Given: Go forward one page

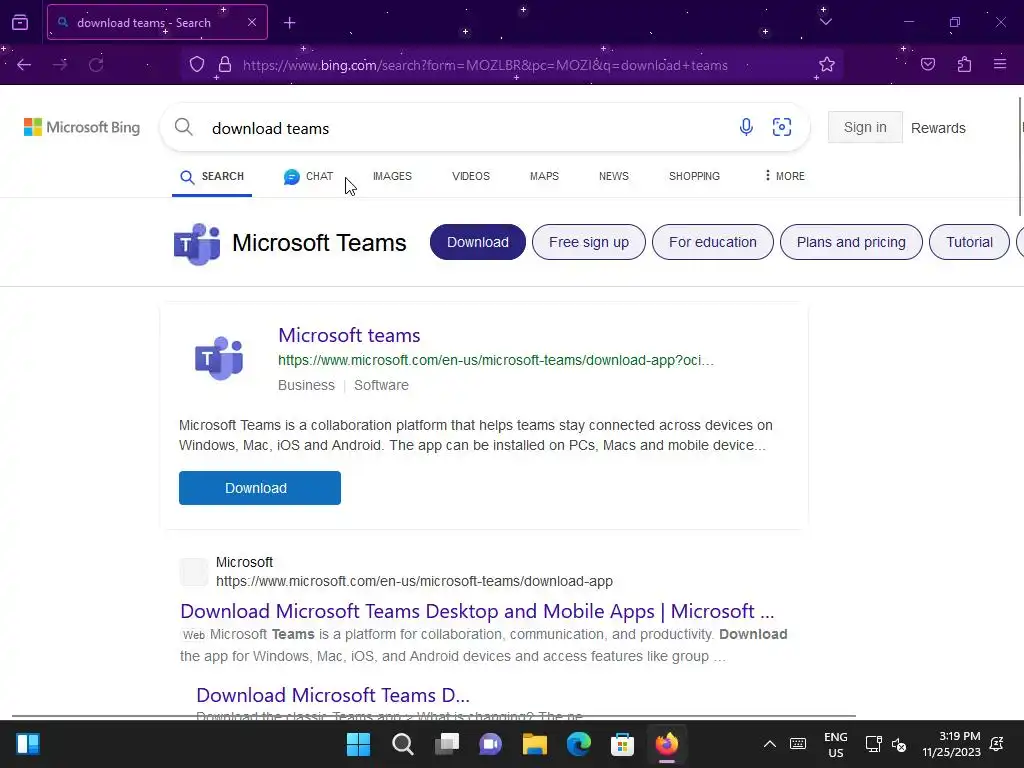Looking at the screenshot, I should pos(60,65).
